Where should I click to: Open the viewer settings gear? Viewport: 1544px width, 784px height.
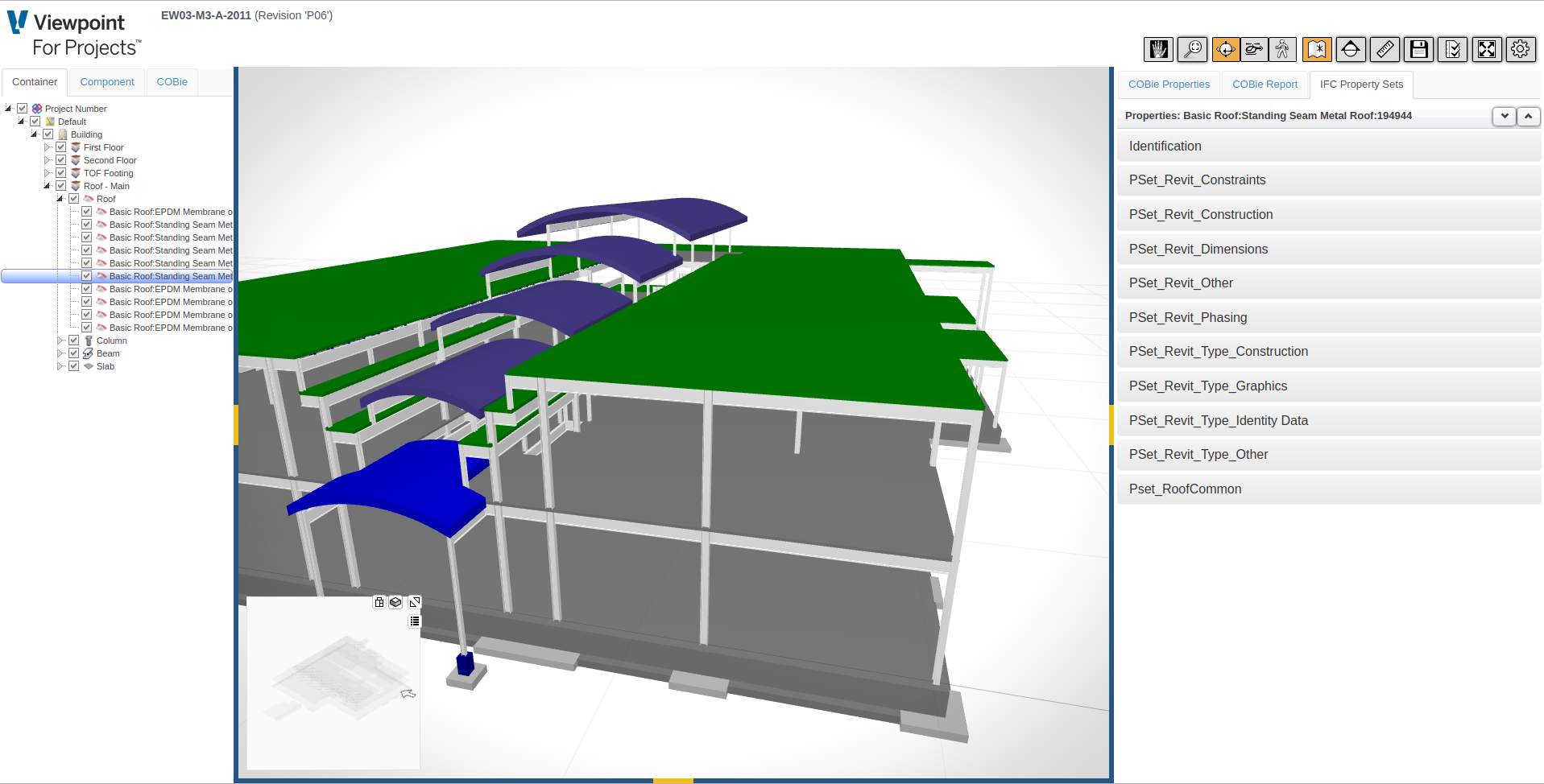point(1521,49)
